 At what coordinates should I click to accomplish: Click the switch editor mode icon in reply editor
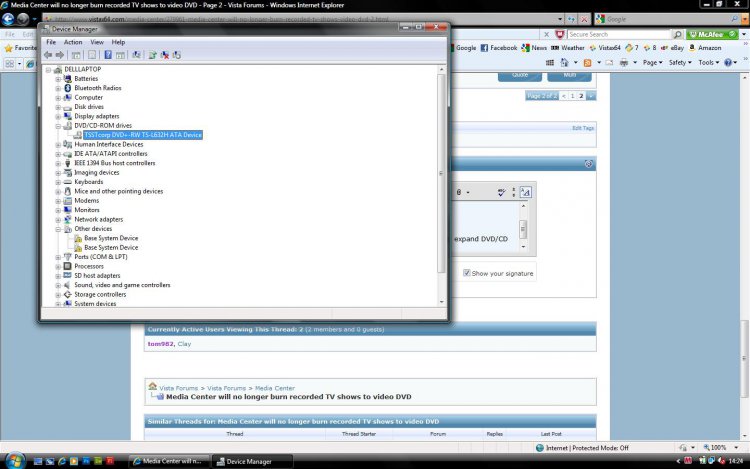[525, 192]
